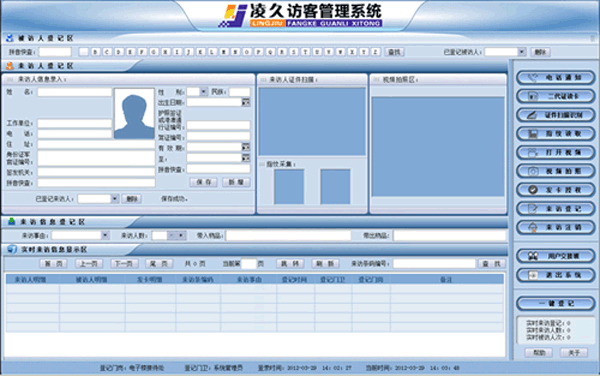Viewport: 600px width, 376px height.
Task: Click the 视频拍照 video photo button
Action: pyautogui.click(x=556, y=171)
